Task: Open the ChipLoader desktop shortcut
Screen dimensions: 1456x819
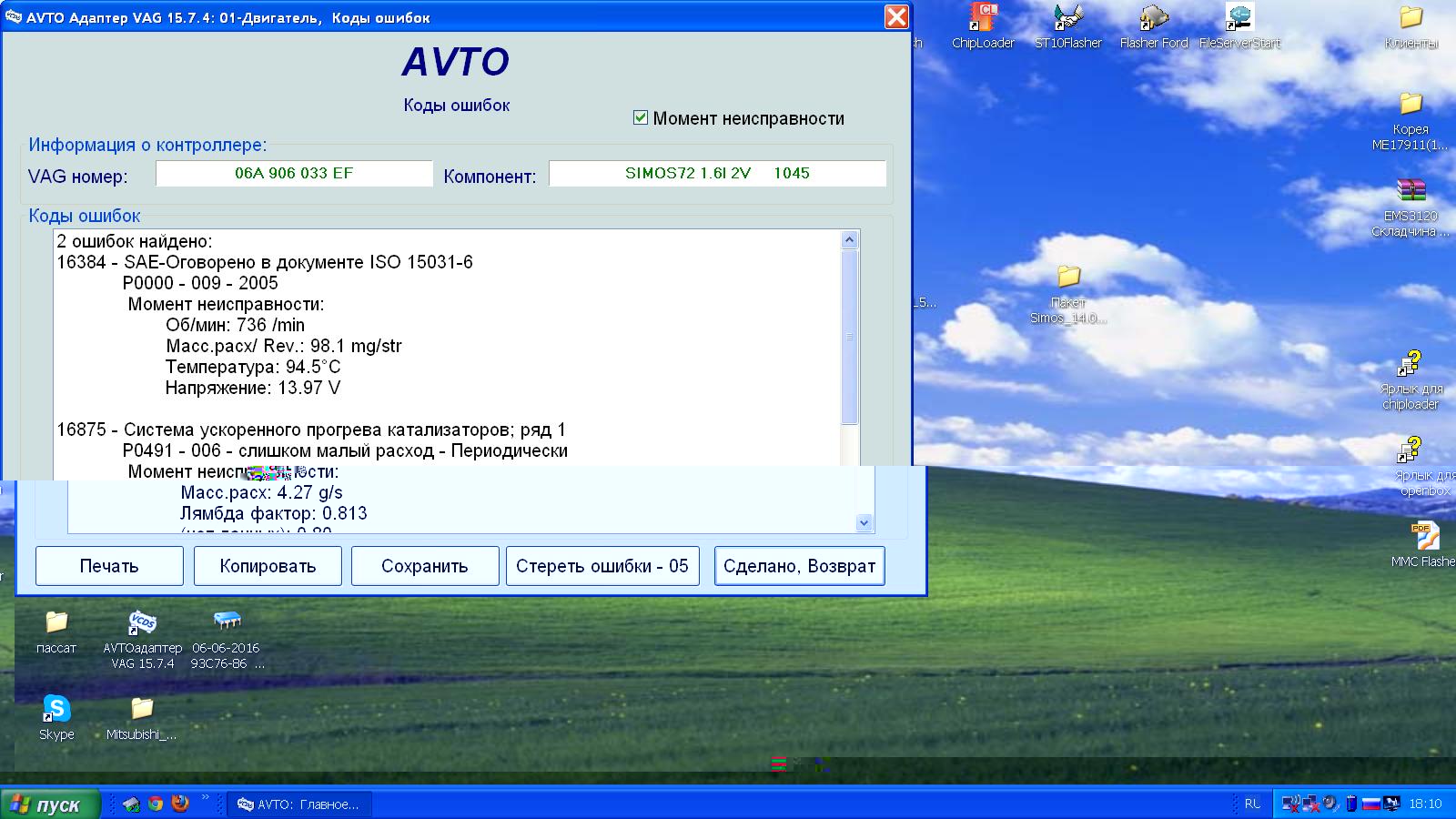Action: click(x=983, y=18)
